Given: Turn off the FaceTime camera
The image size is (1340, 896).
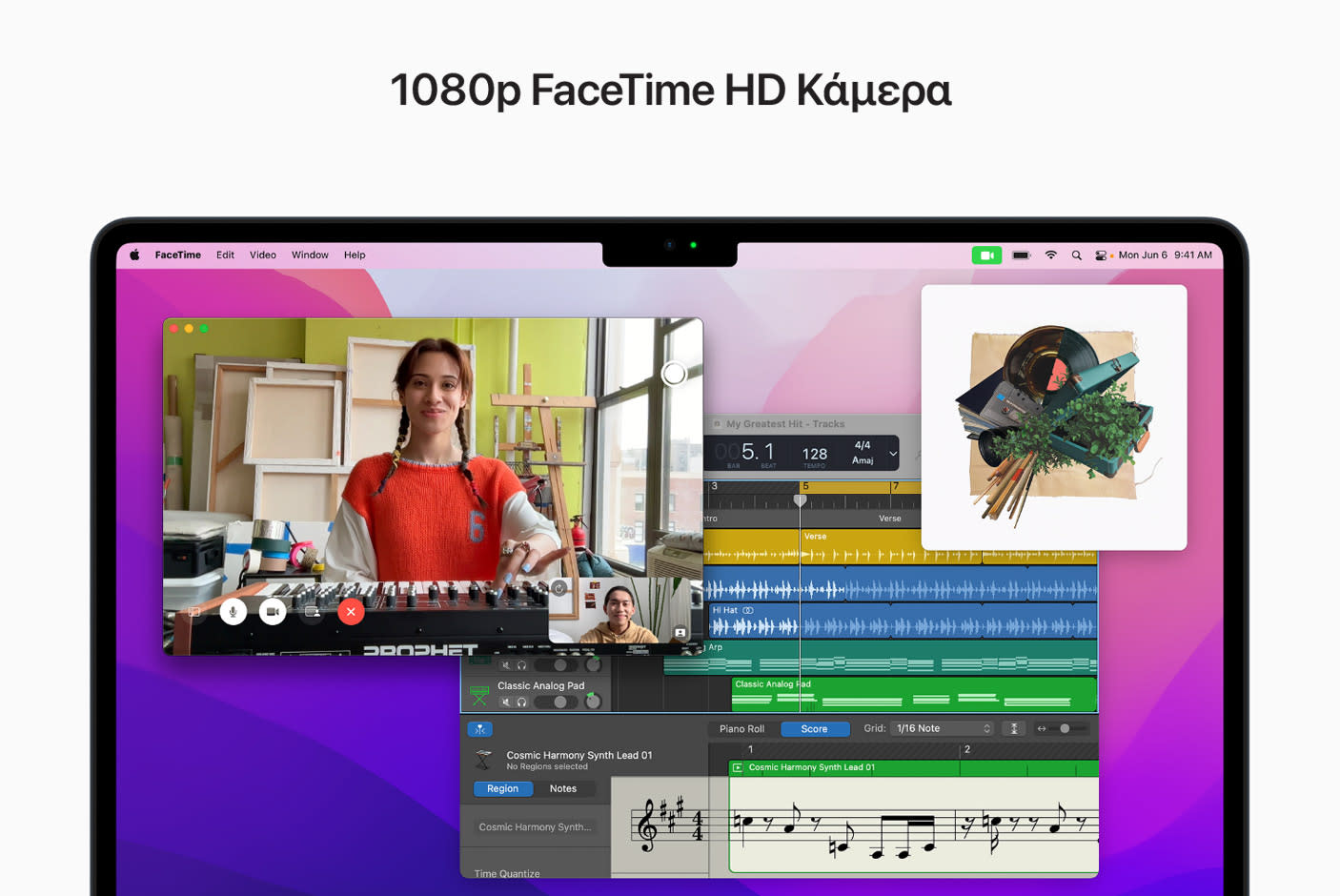Looking at the screenshot, I should click(x=274, y=611).
